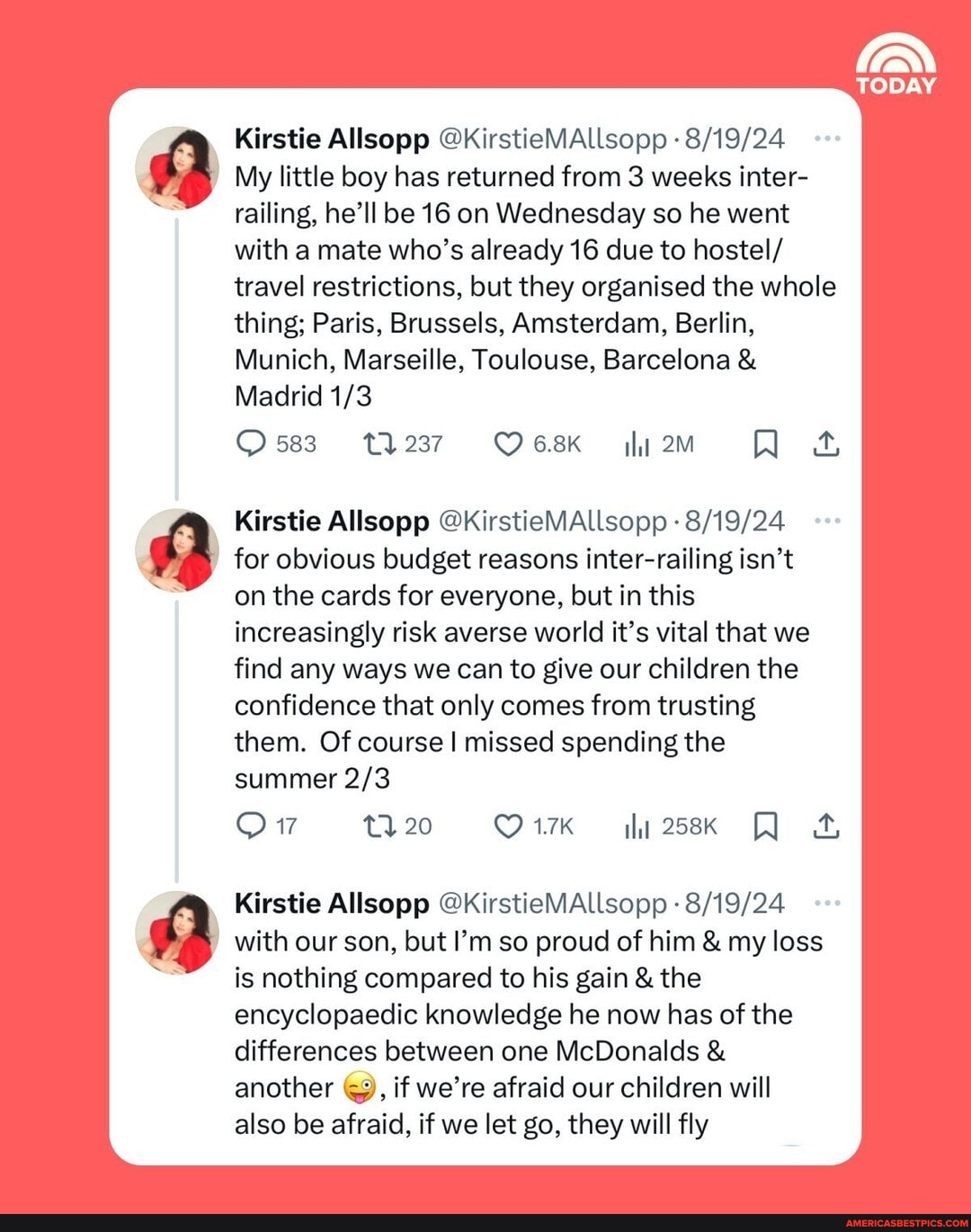
Task: Click the Kirstie Allsopp name on first tweet
Action: [x=332, y=138]
